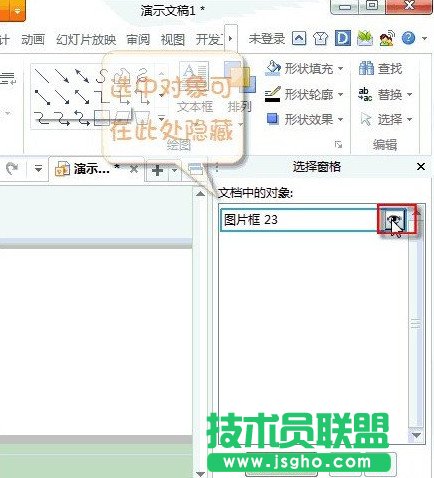Click 未登录 to sign in
Viewport: 434px width, 478px height.
pyautogui.click(x=267, y=39)
